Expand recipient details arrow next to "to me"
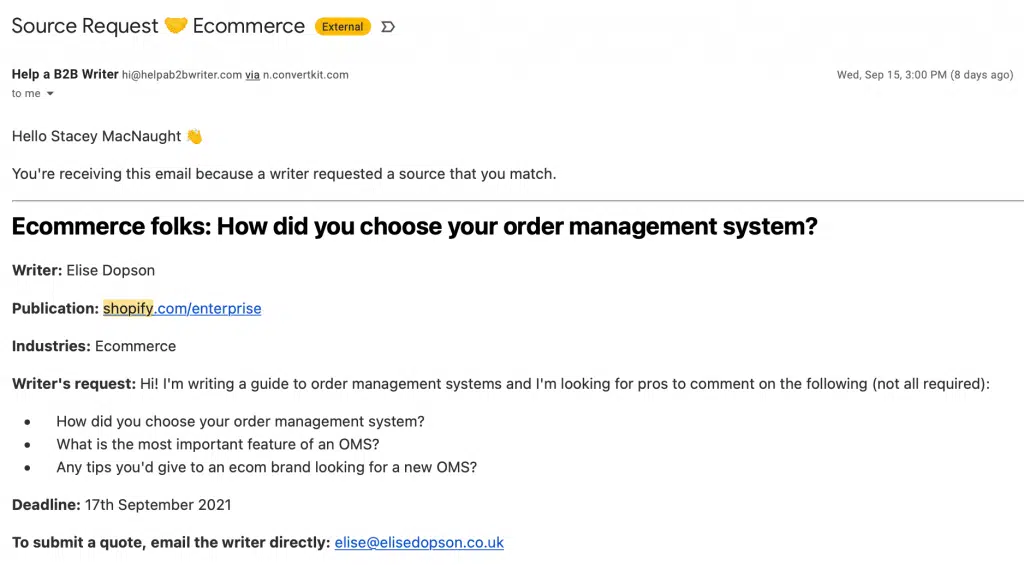This screenshot has height=565, width=1024. click(x=50, y=94)
